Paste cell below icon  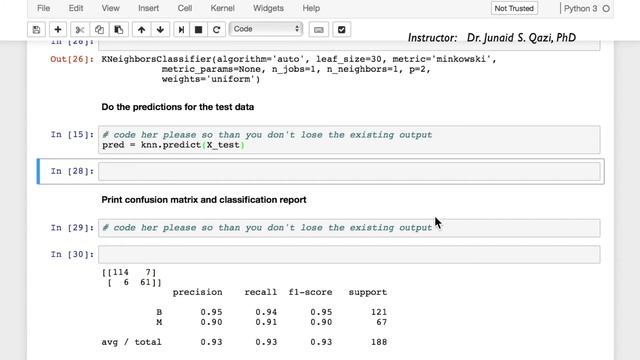(x=119, y=29)
